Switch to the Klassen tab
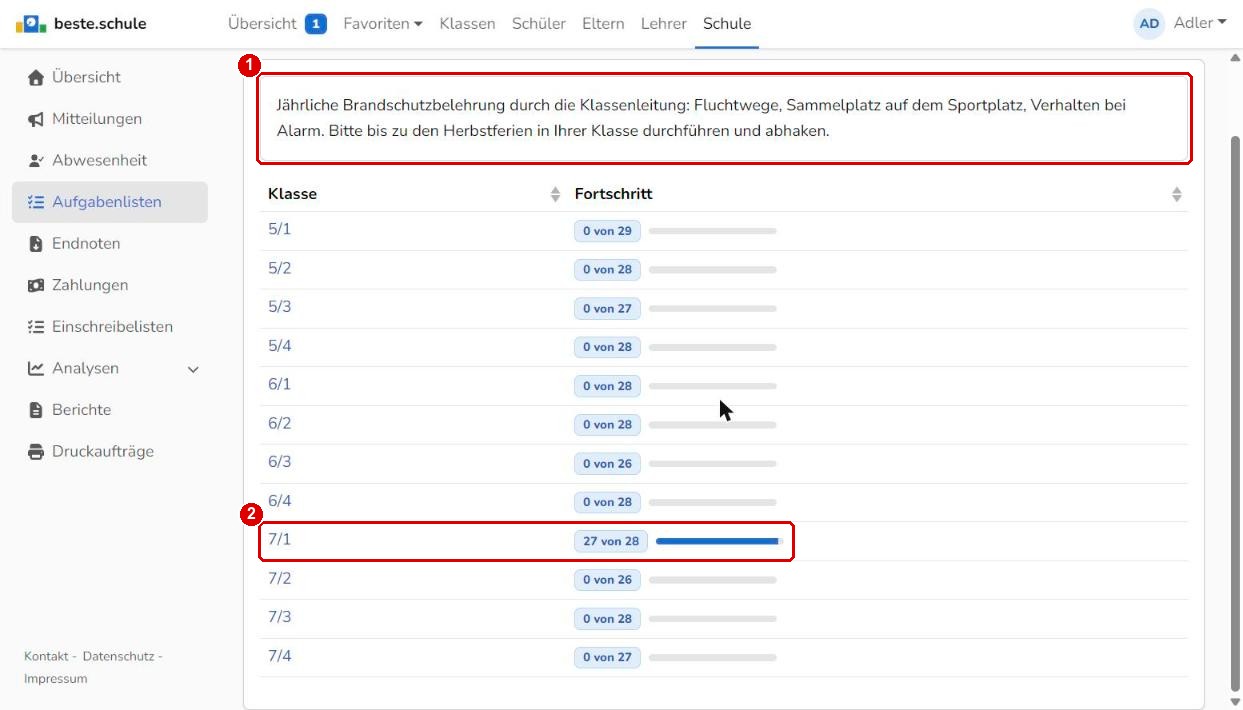Viewport: 1243px width, 710px height. [467, 24]
